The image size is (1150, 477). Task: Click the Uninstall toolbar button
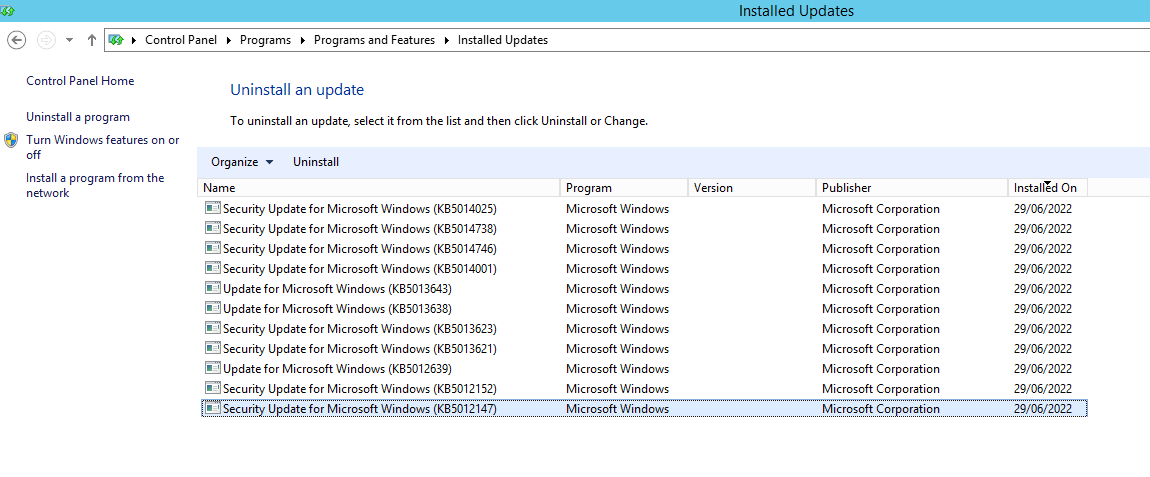[316, 162]
